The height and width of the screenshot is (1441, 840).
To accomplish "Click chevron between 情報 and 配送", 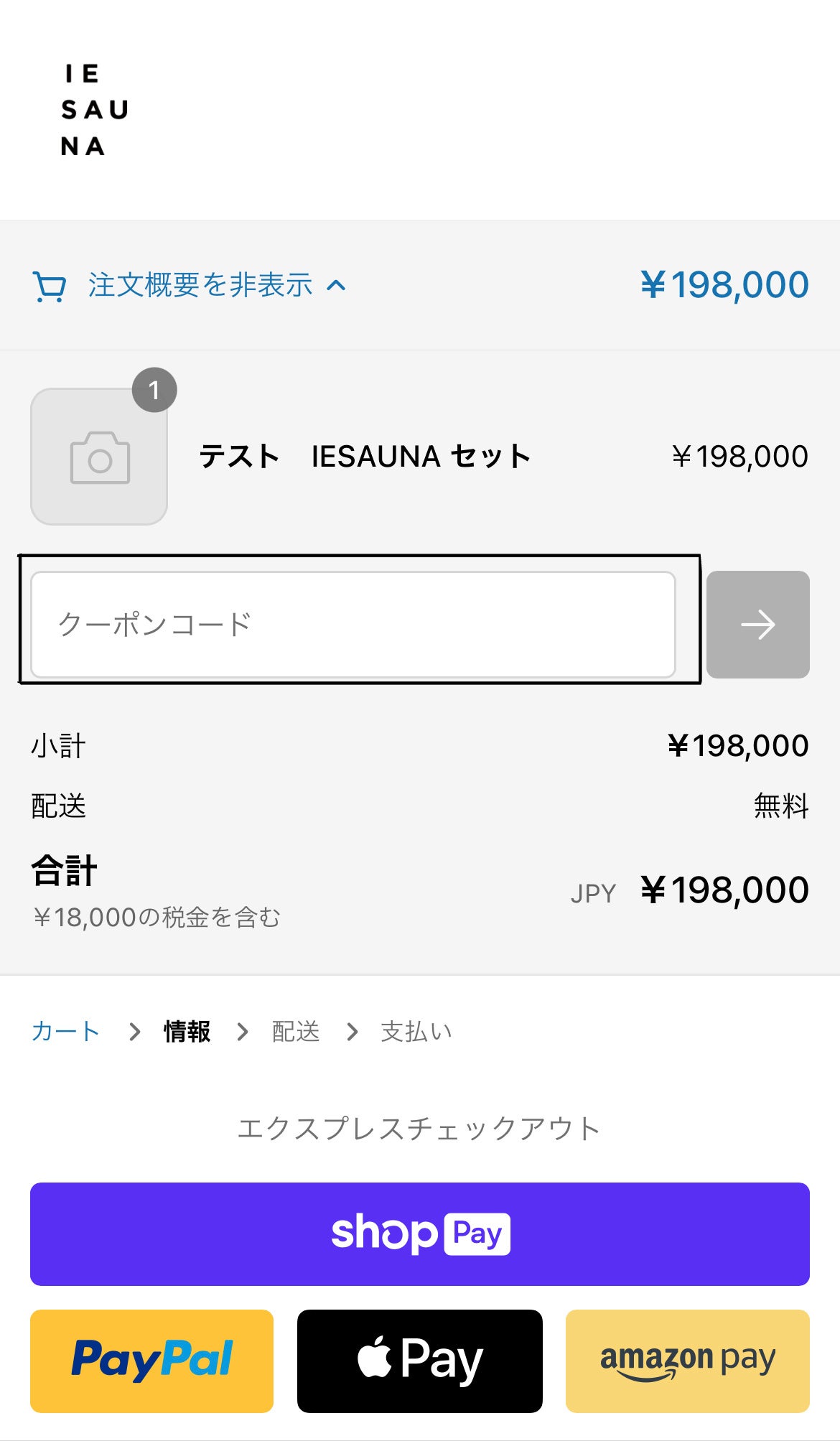I will [x=243, y=1032].
